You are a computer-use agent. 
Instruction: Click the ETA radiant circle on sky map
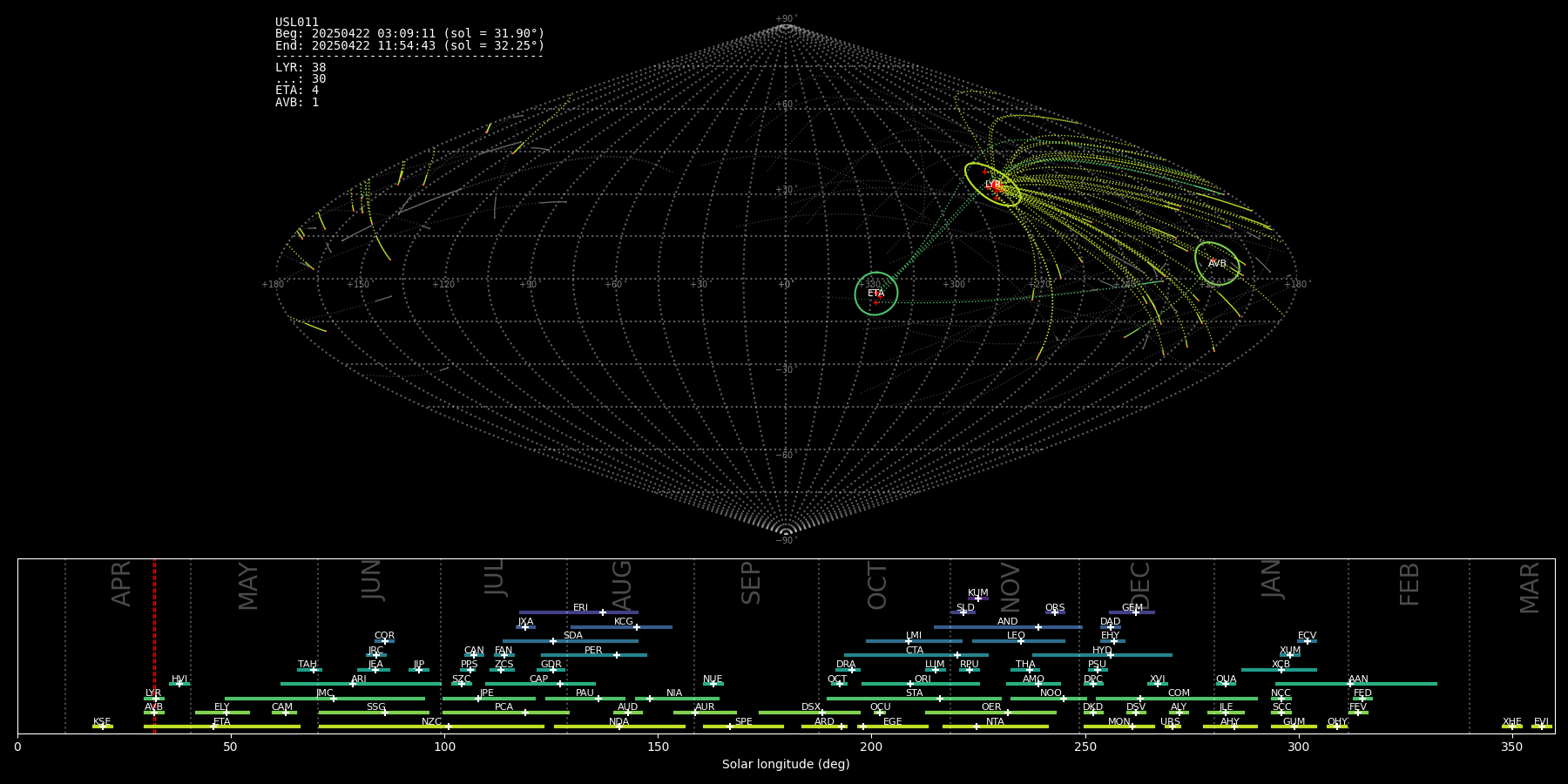(876, 294)
